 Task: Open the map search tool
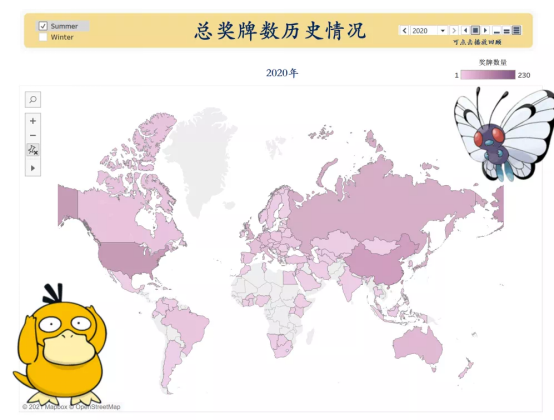(33, 100)
